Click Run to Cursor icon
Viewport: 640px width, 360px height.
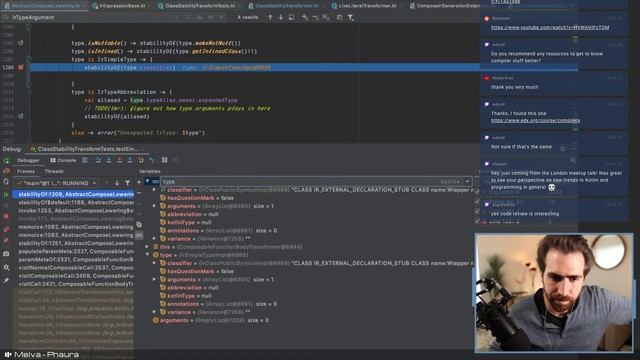point(151,160)
